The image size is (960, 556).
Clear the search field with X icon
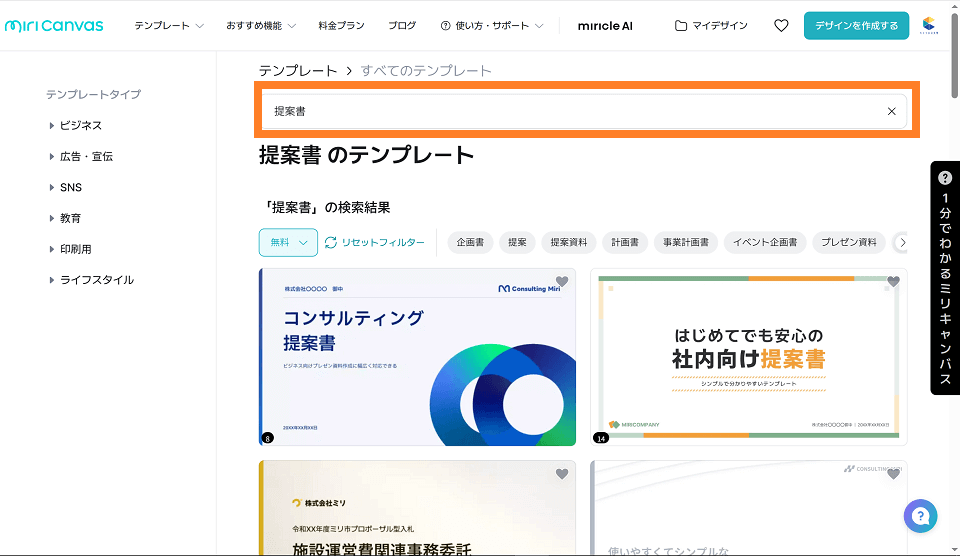click(x=891, y=111)
